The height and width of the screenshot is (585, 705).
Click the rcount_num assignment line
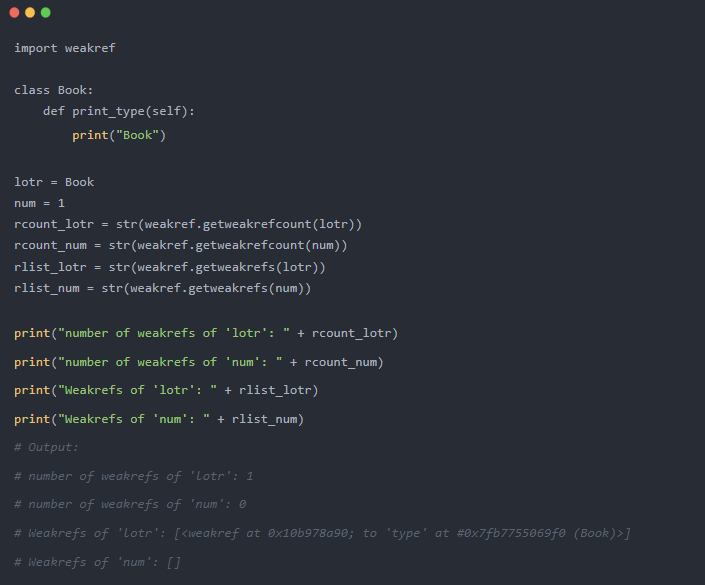[180, 245]
